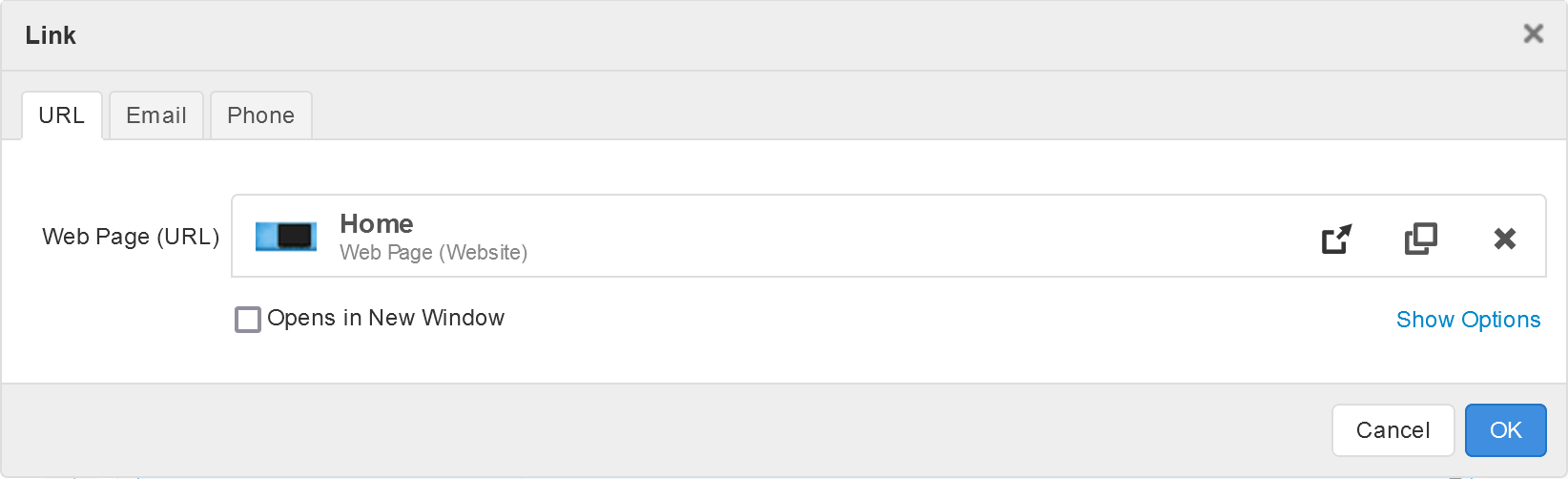The width and height of the screenshot is (1568, 479).
Task: Expand Show Options
Action: tap(1468, 320)
